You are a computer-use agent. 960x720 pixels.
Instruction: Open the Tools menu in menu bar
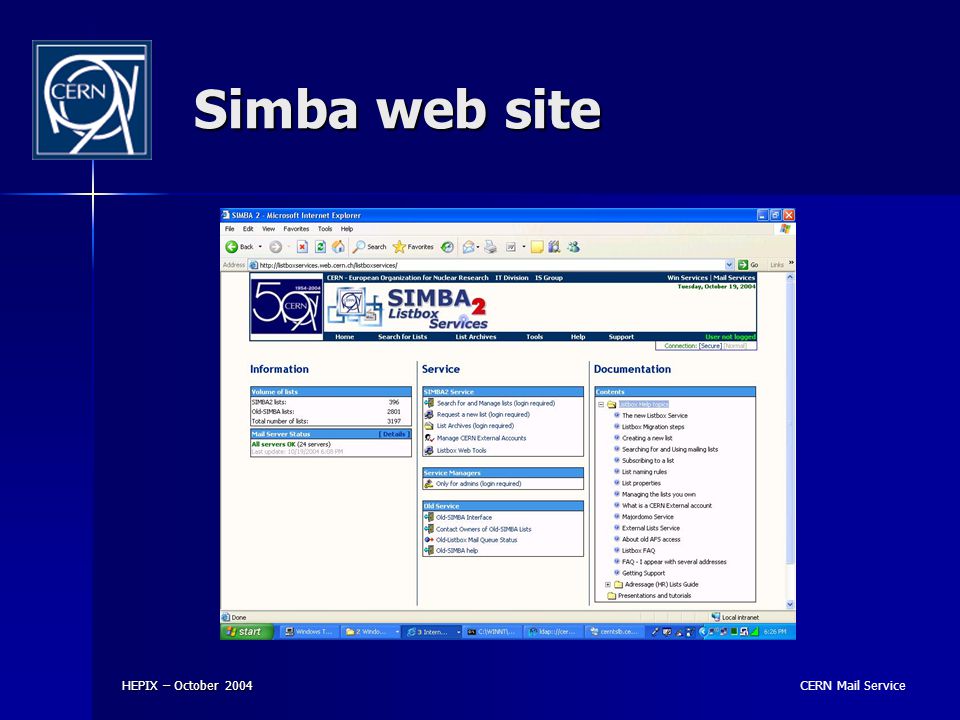pyautogui.click(x=324, y=229)
